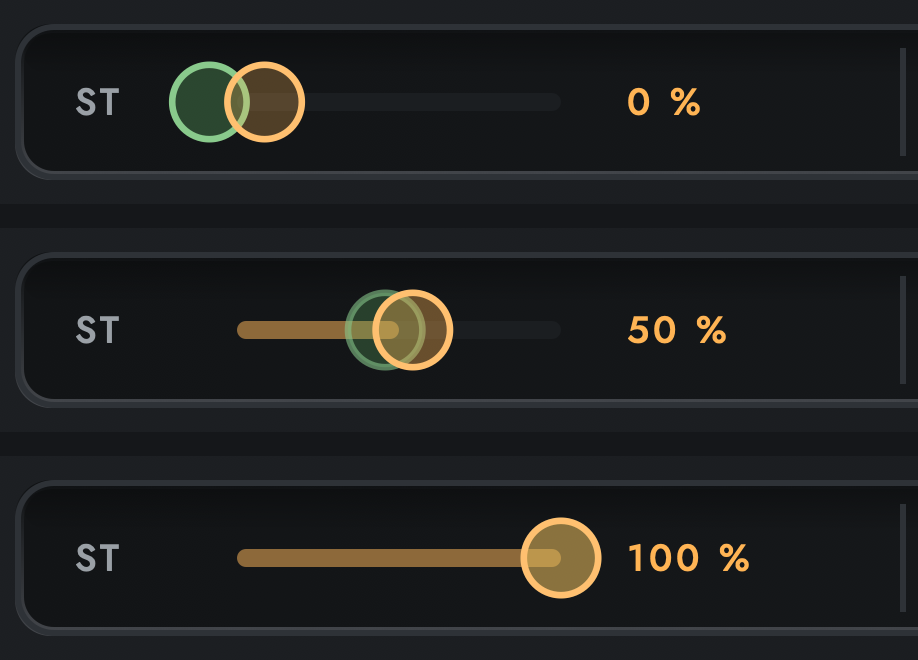918x660 pixels.
Task: Select the 0 % value readout
Action: [x=664, y=102]
